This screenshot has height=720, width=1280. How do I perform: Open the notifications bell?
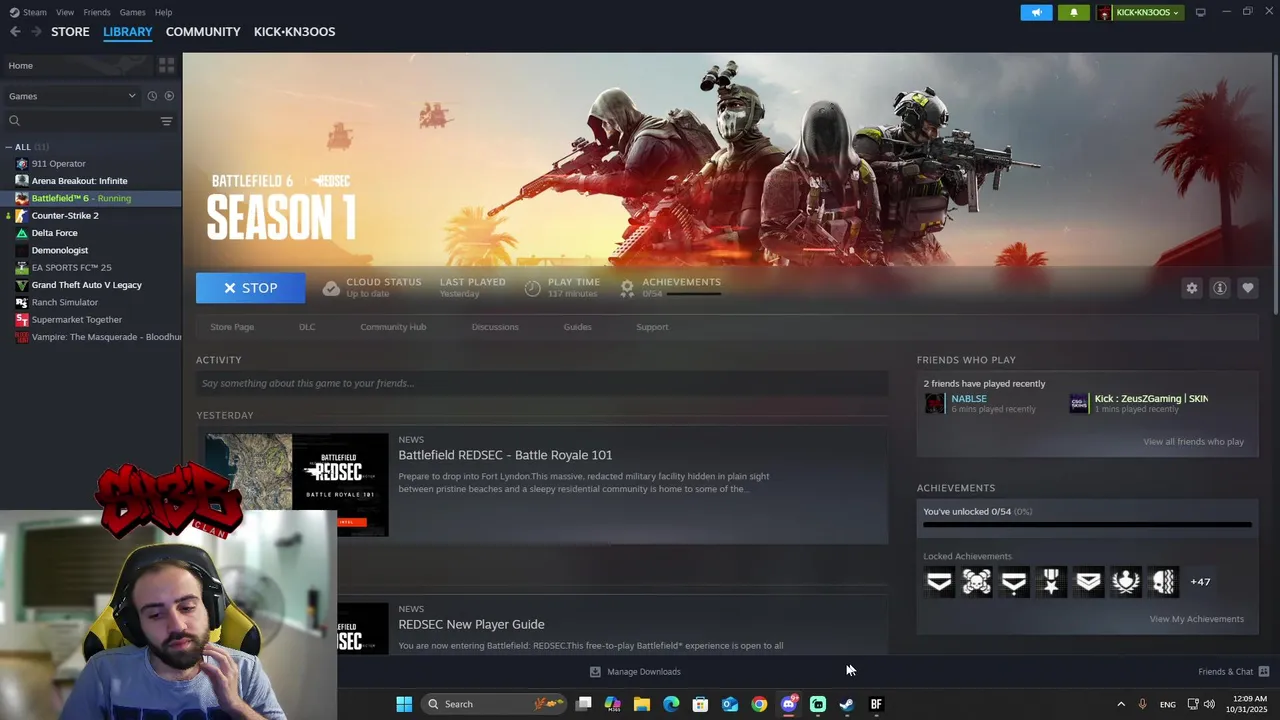point(1074,12)
